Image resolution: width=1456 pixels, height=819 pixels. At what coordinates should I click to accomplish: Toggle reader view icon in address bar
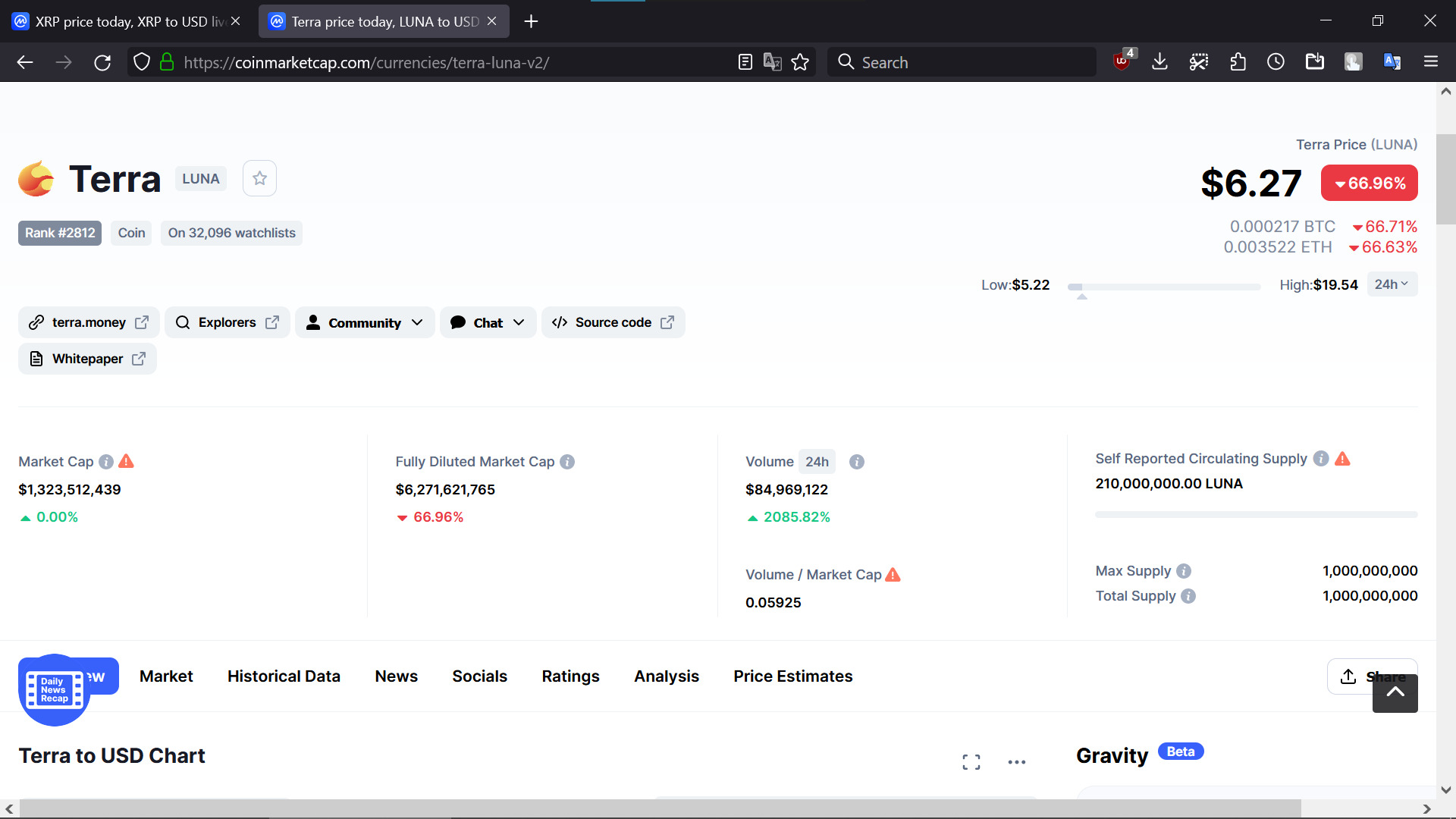pyautogui.click(x=745, y=62)
